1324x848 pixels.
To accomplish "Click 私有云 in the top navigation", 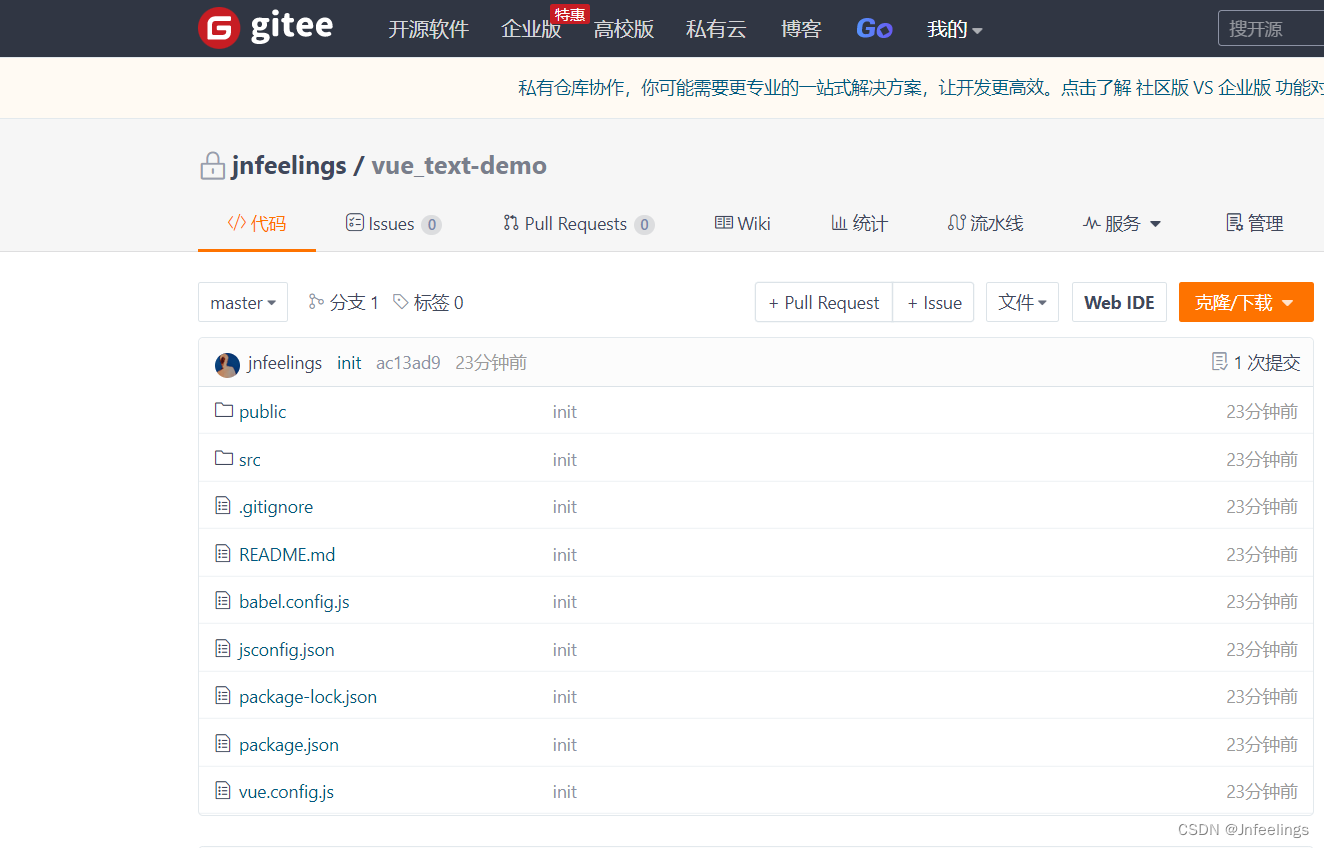I will [x=716, y=29].
